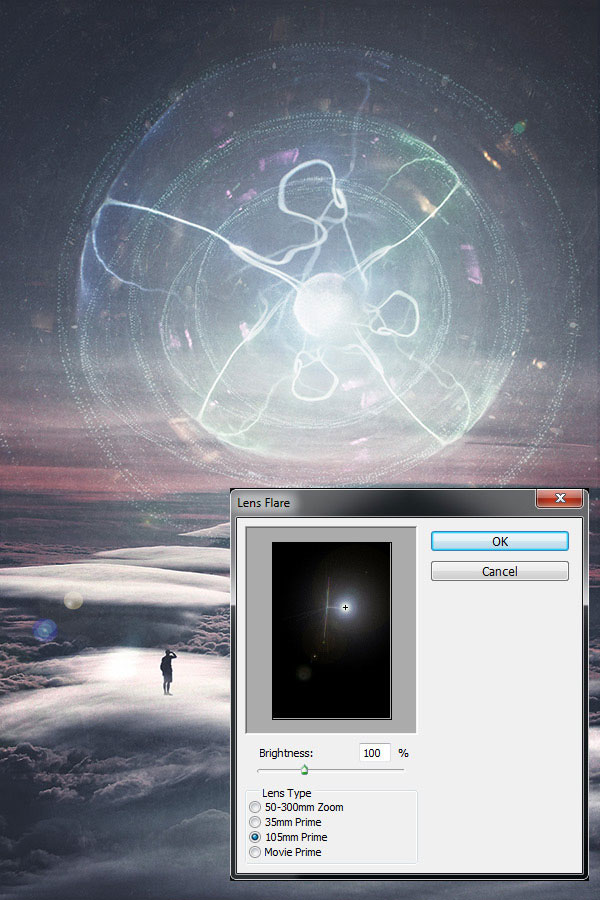Image resolution: width=600 pixels, height=900 pixels.
Task: Click the OK button in Lens Flare
Action: coord(499,541)
